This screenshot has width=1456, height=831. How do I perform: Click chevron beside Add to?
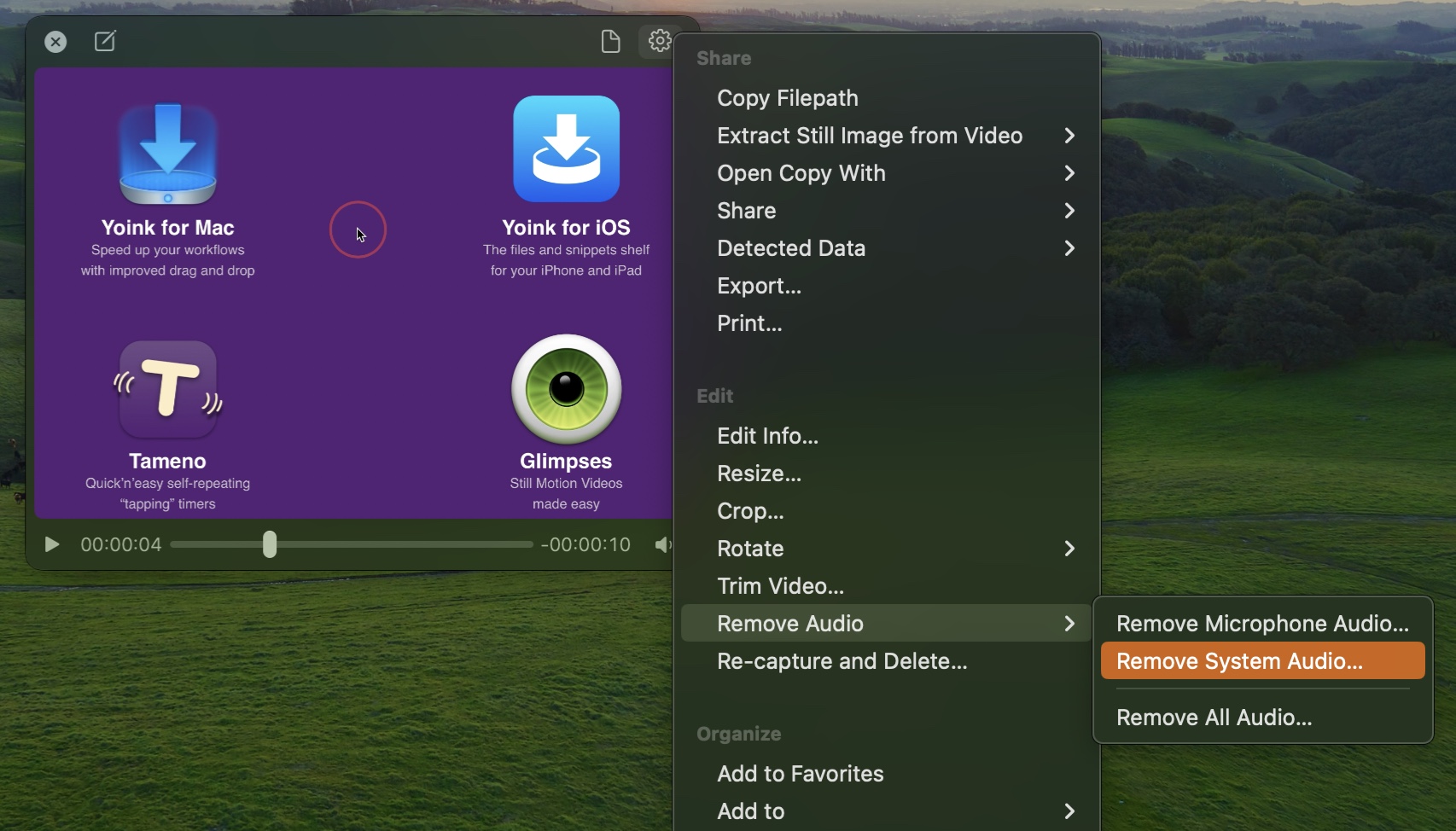(1069, 811)
